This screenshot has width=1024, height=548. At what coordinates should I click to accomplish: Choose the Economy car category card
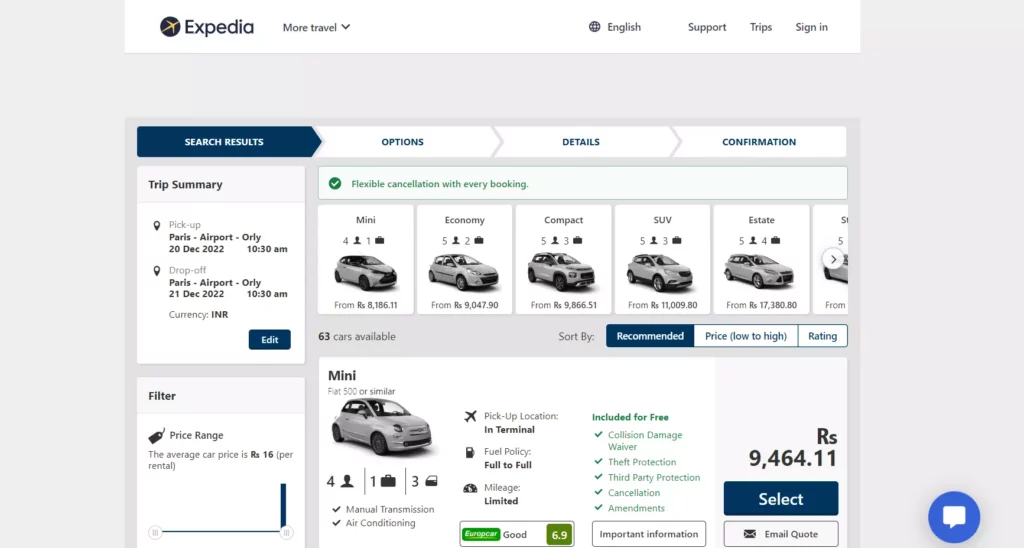[464, 259]
